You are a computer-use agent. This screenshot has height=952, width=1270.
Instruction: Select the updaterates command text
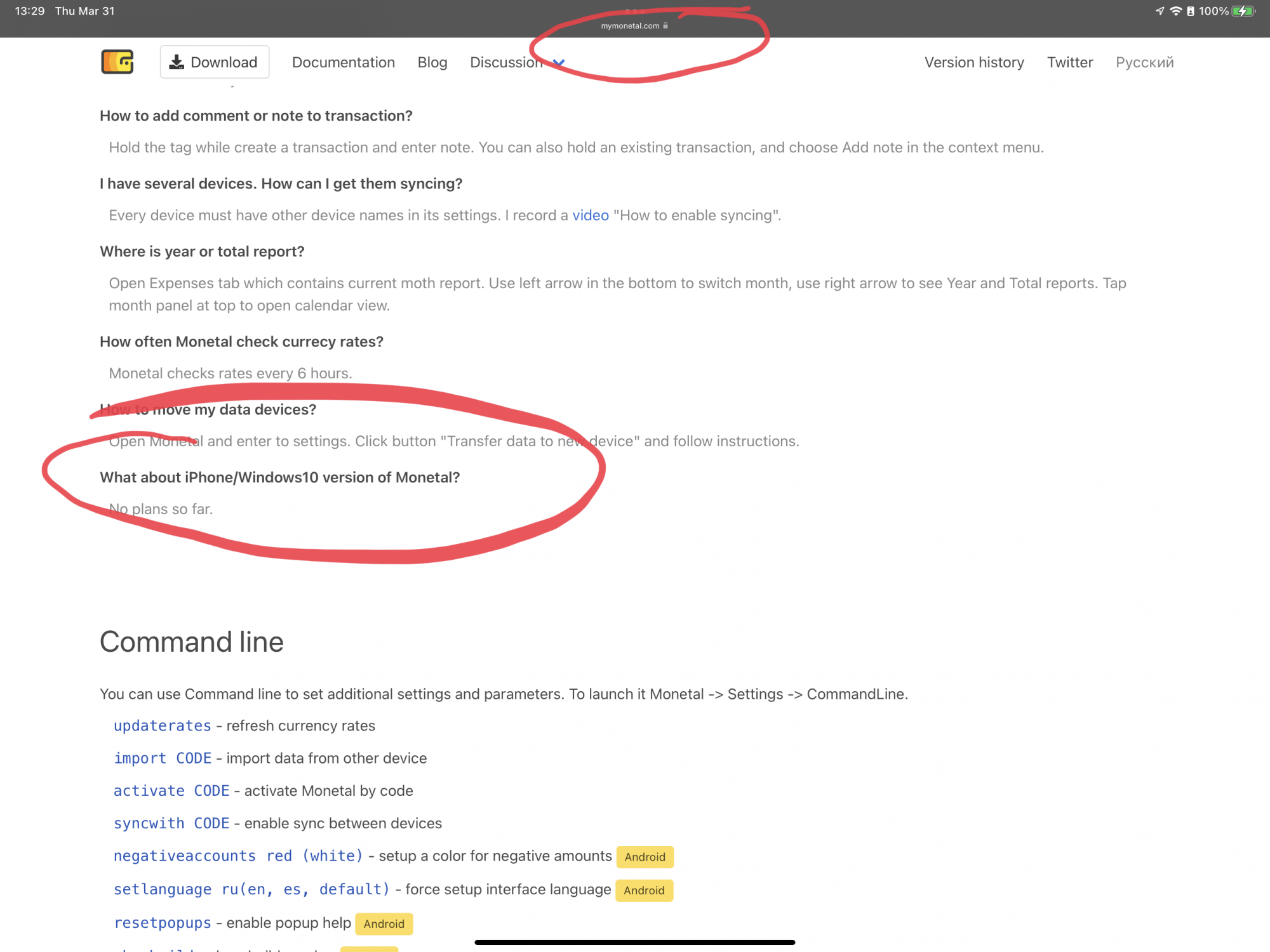click(x=163, y=725)
